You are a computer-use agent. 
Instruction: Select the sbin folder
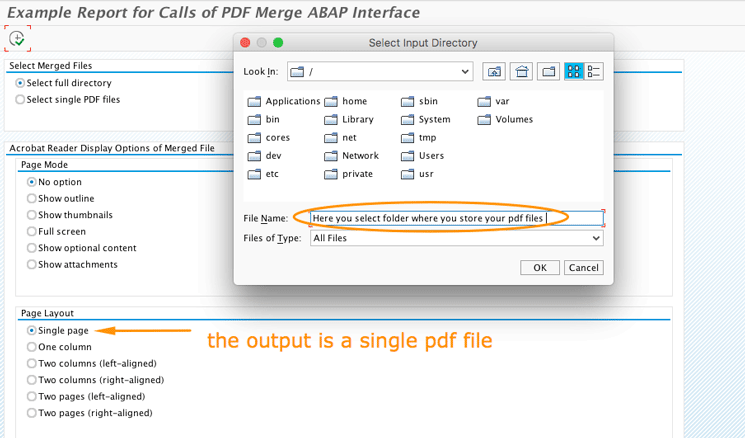[x=420, y=101]
